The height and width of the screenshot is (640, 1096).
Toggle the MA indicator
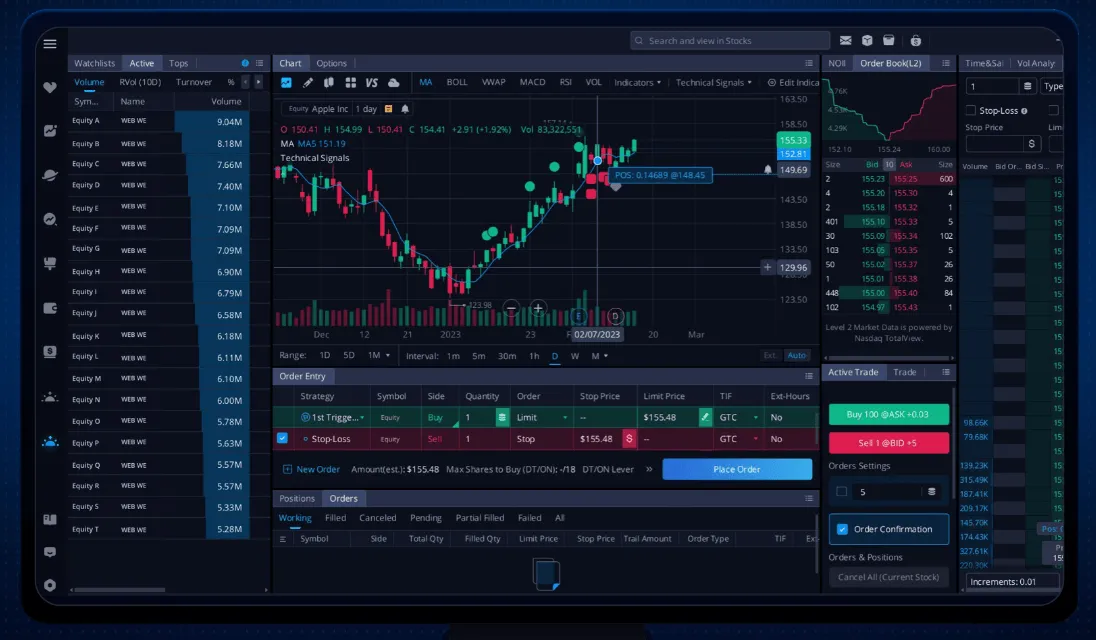[426, 82]
